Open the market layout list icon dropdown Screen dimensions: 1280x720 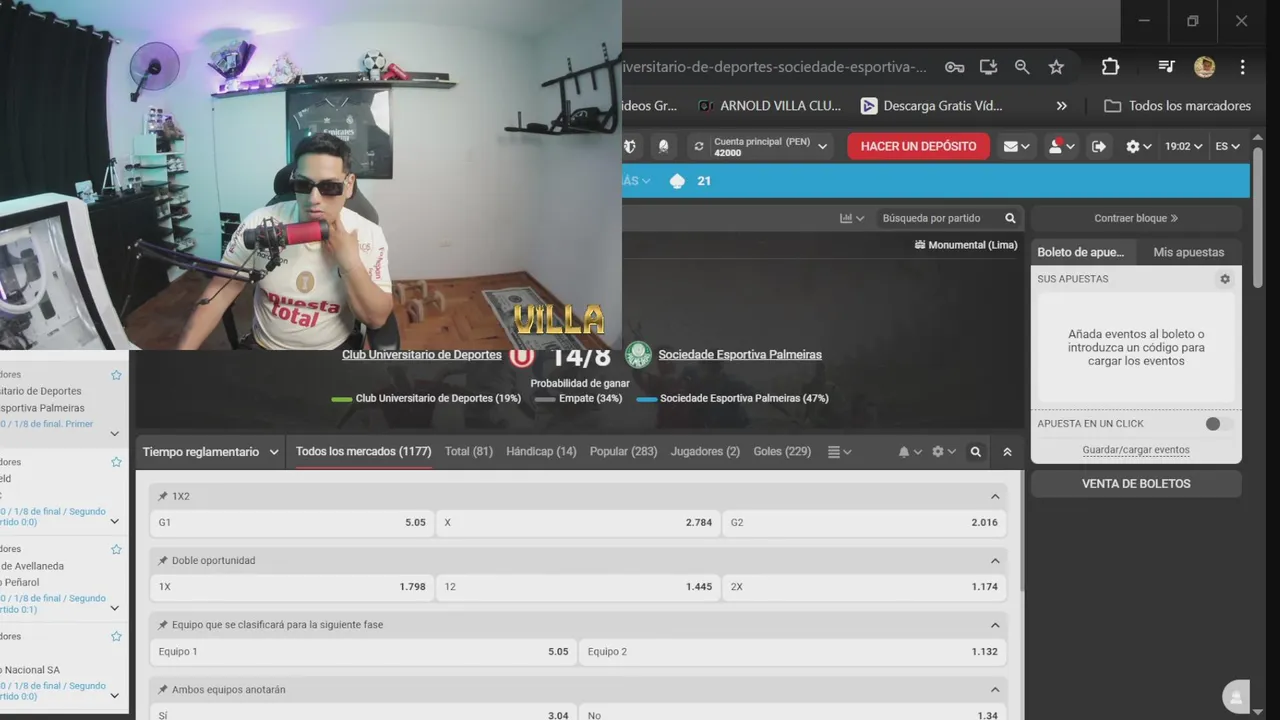click(x=839, y=452)
